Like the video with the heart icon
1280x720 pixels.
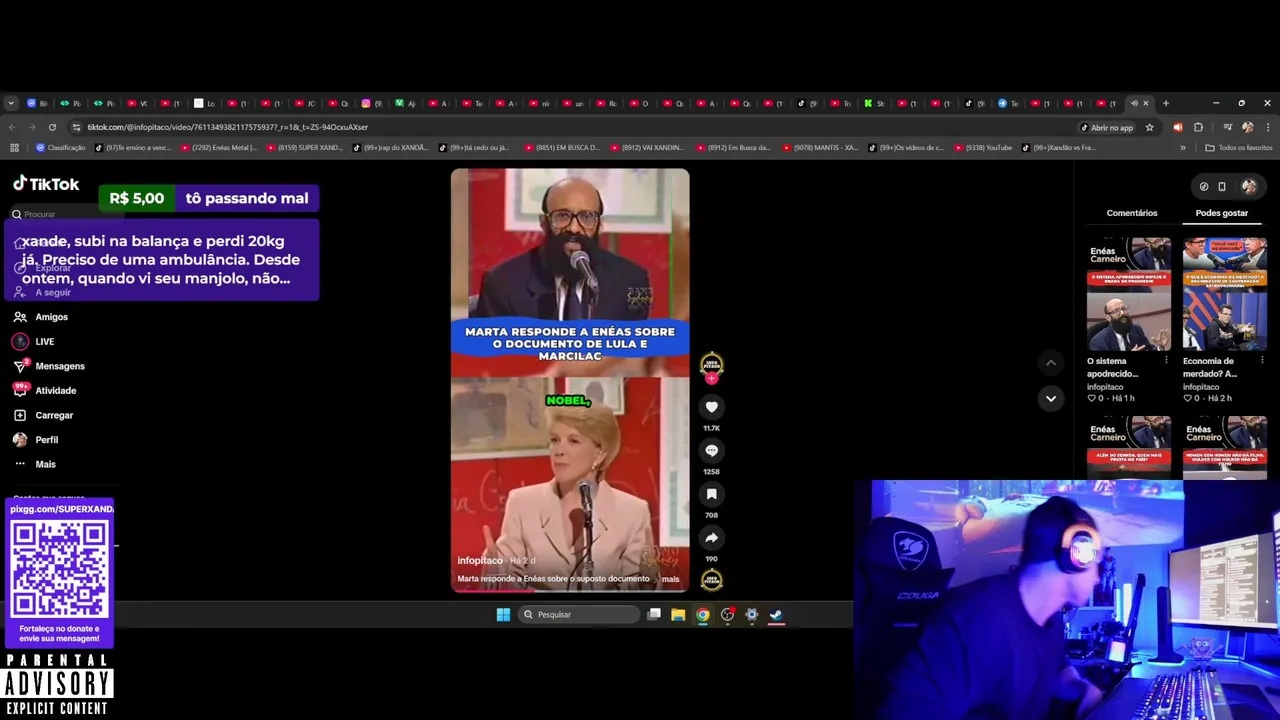[x=711, y=407]
